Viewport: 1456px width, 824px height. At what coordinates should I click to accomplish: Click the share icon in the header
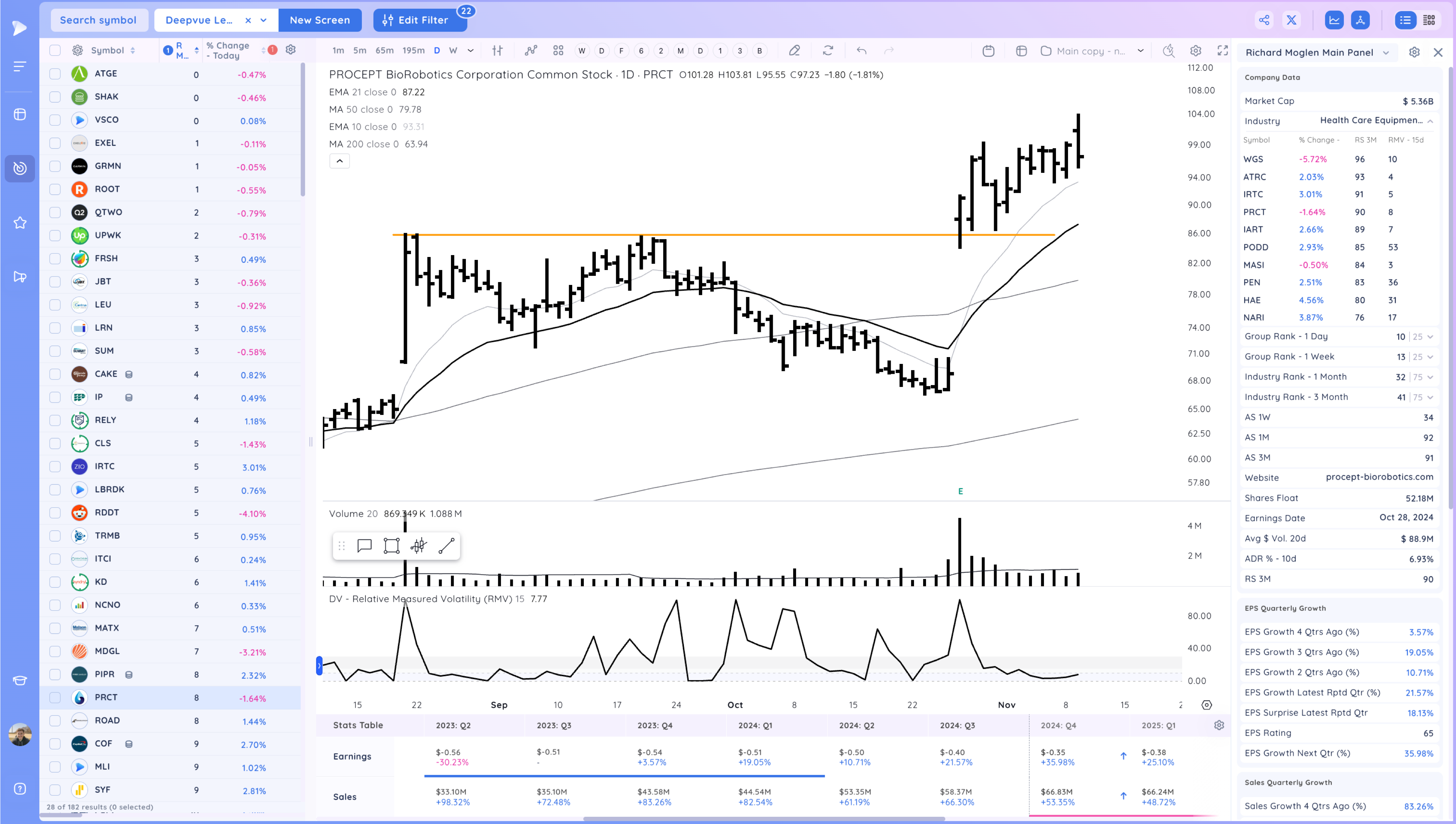click(x=1264, y=20)
